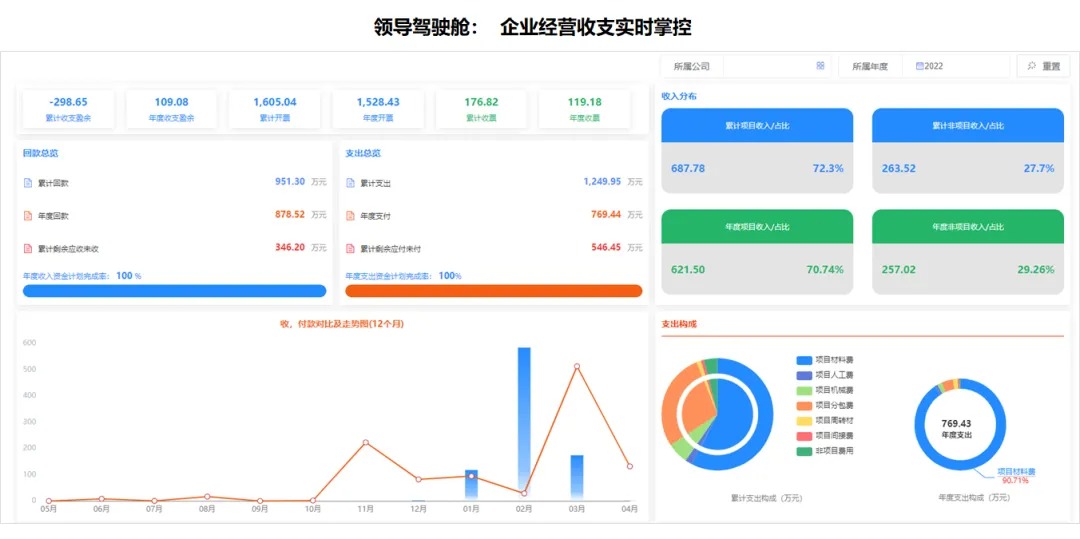Click the 支出总览 section title

click(363, 154)
